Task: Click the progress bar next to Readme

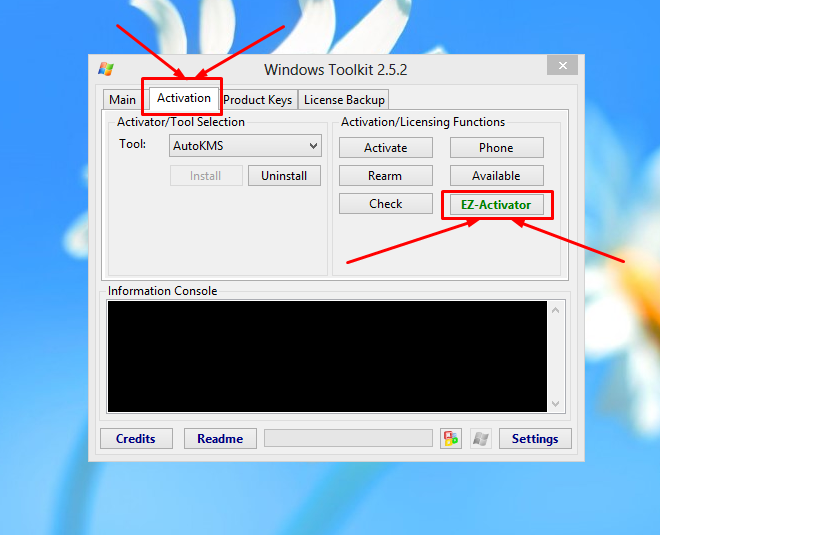Action: pyautogui.click(x=348, y=438)
